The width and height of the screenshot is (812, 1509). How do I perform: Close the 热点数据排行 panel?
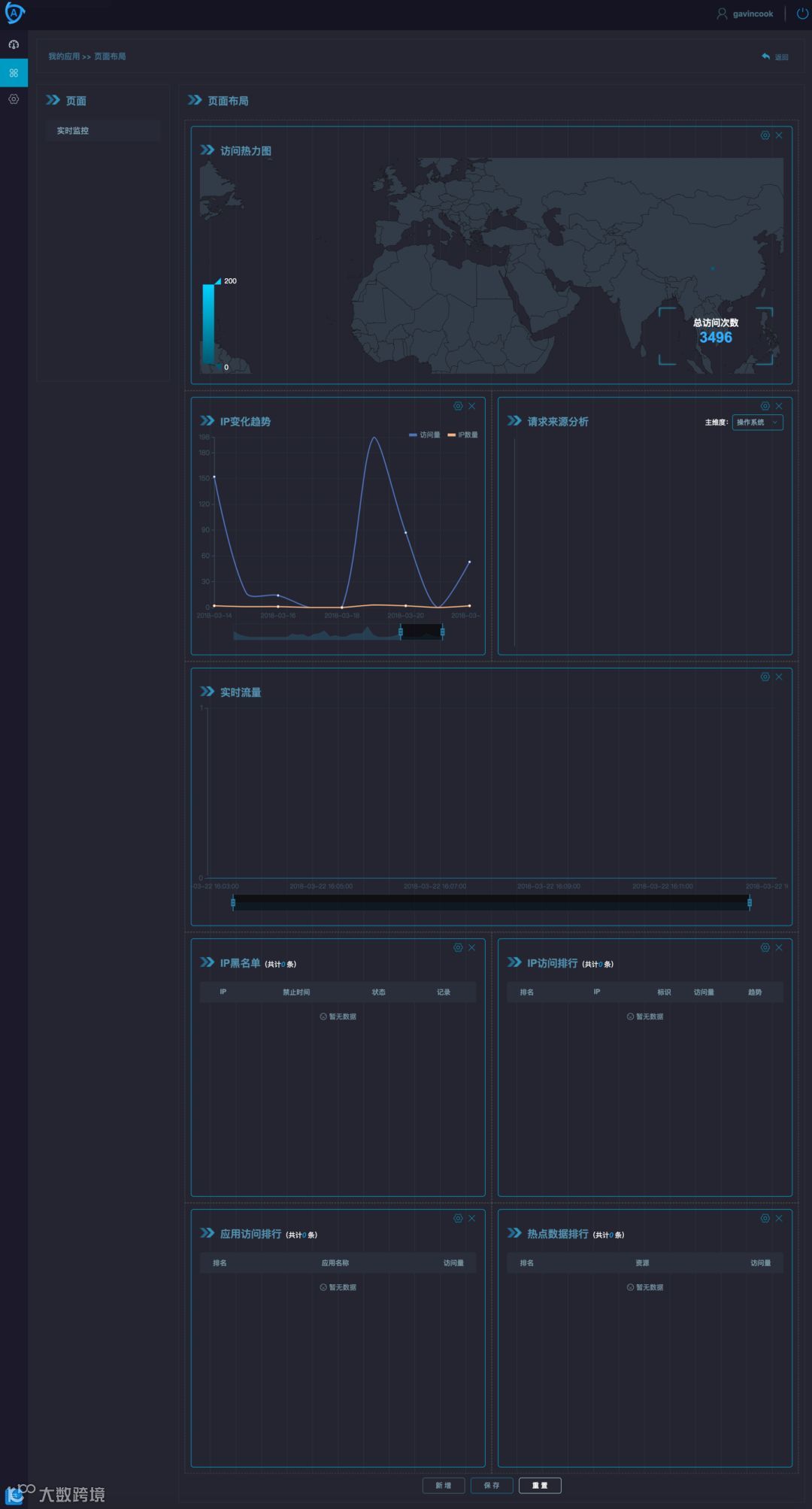(779, 1218)
